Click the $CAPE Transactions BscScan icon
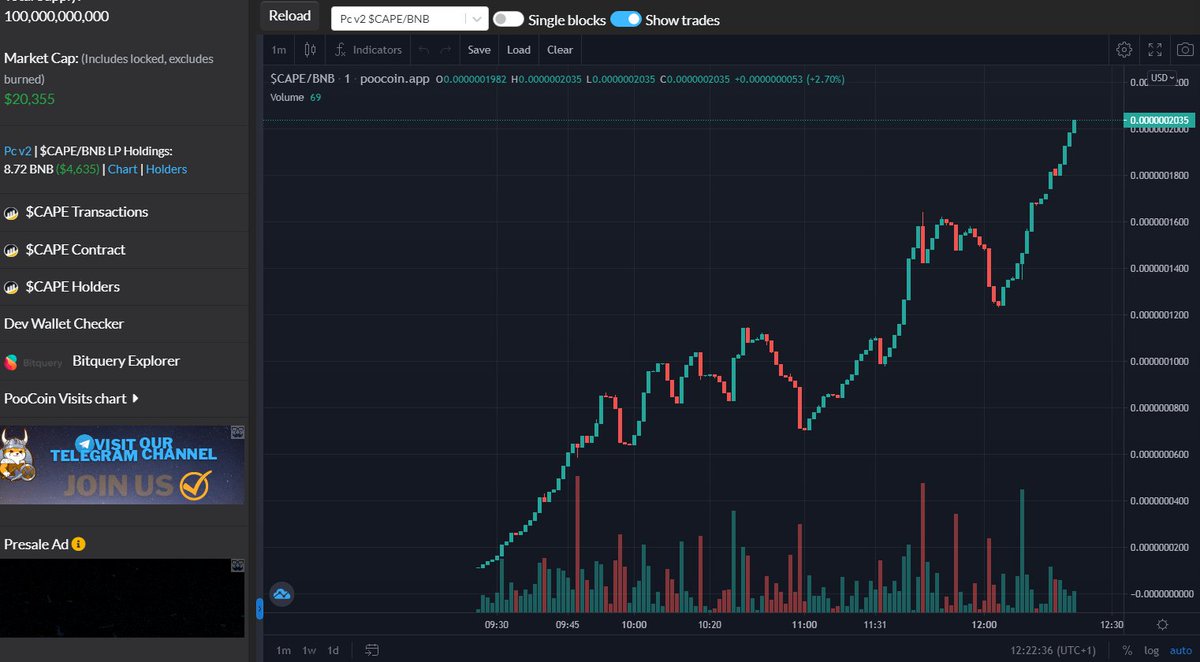 point(11,213)
